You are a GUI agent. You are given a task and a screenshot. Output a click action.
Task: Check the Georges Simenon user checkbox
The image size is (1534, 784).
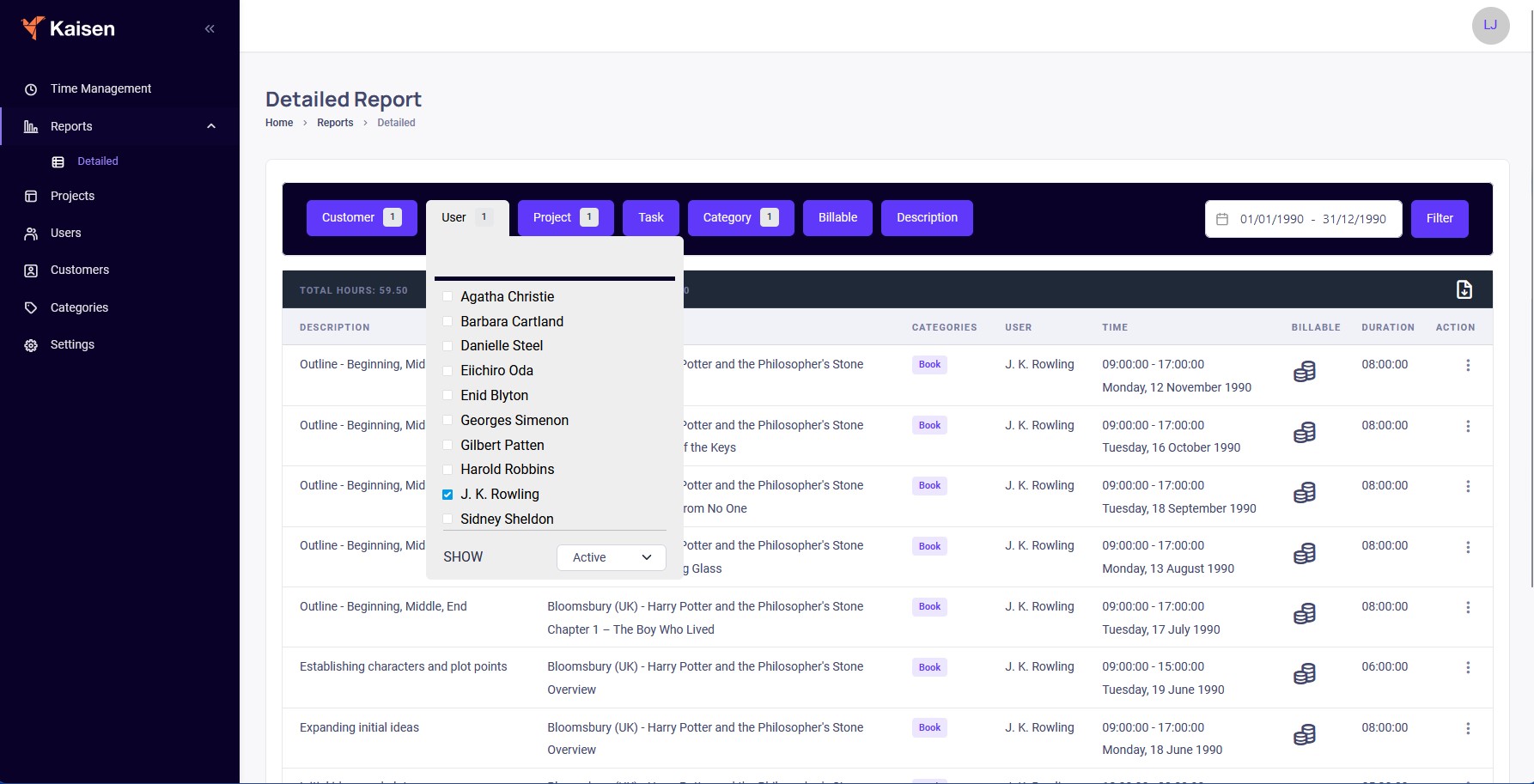point(447,420)
